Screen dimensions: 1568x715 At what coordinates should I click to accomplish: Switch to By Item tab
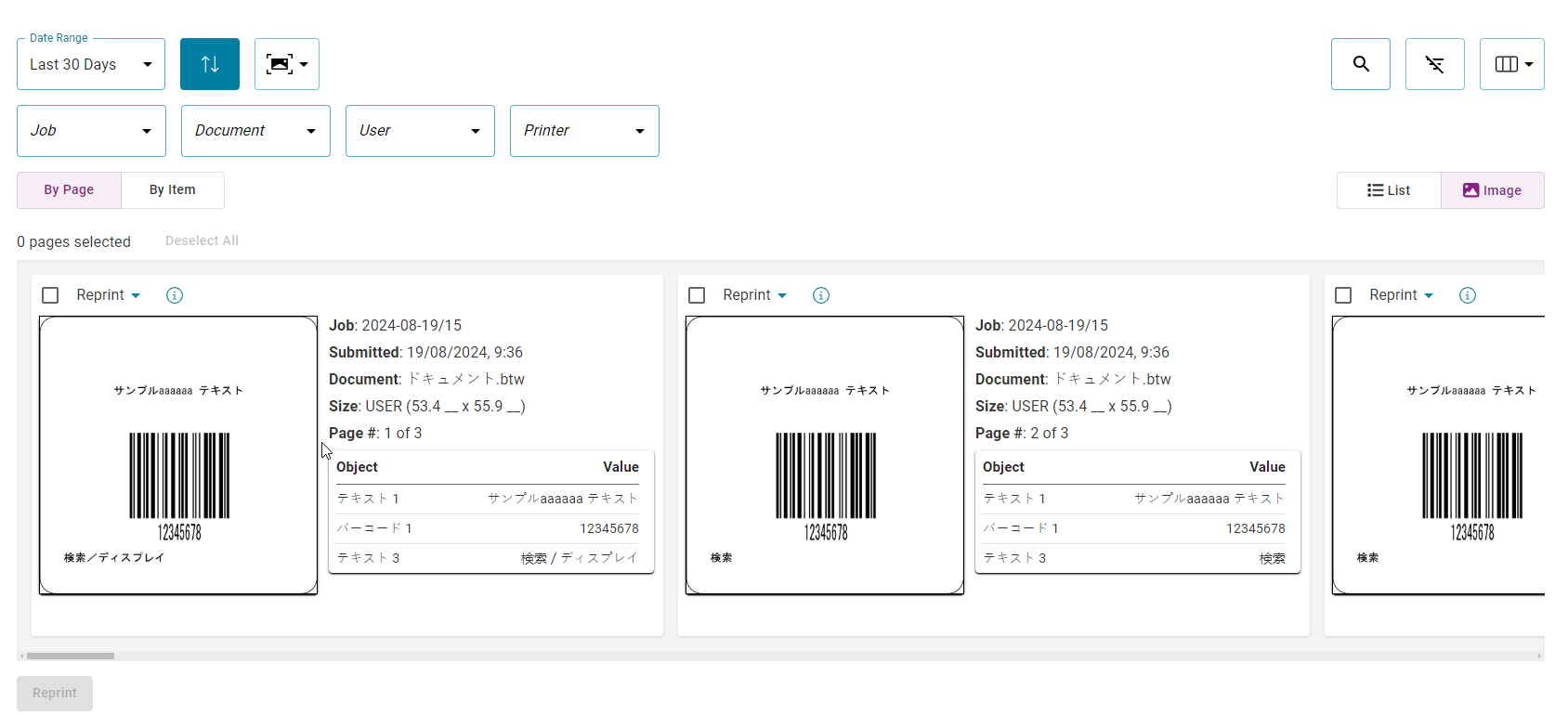(173, 190)
